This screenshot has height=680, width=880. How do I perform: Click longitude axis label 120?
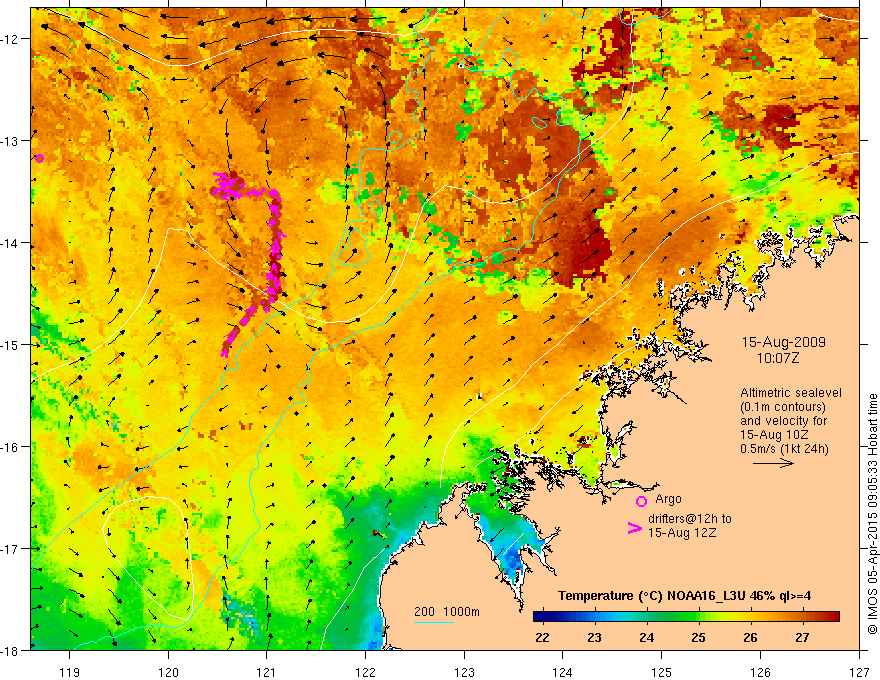(x=168, y=672)
